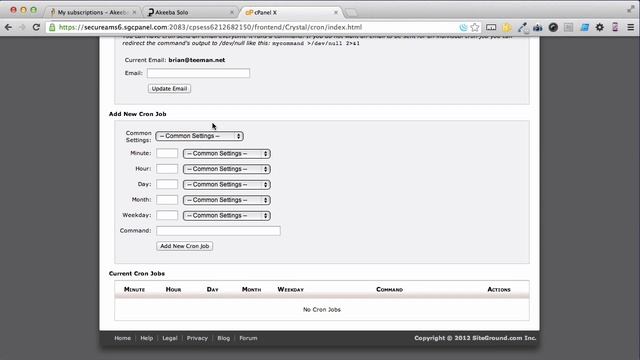
Task: Open the Help footer link
Action: click(147, 338)
